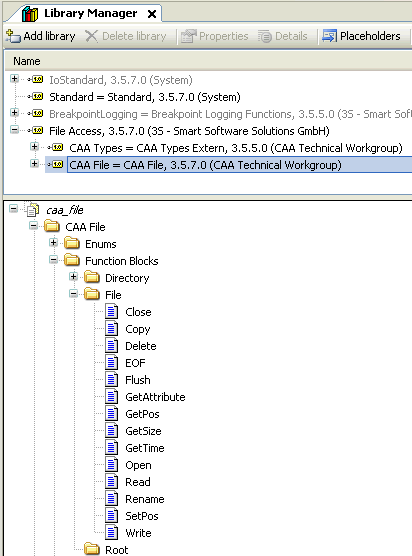Click the Copy function block icon

coord(112,329)
